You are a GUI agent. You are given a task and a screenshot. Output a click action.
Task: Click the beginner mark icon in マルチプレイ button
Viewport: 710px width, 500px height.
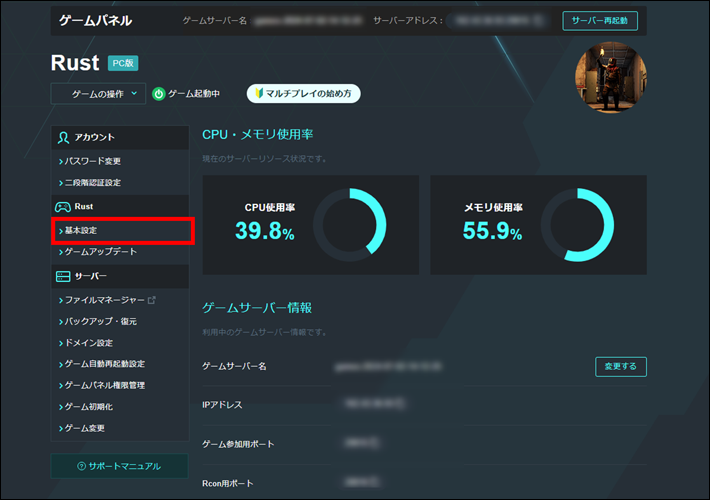[x=259, y=93]
